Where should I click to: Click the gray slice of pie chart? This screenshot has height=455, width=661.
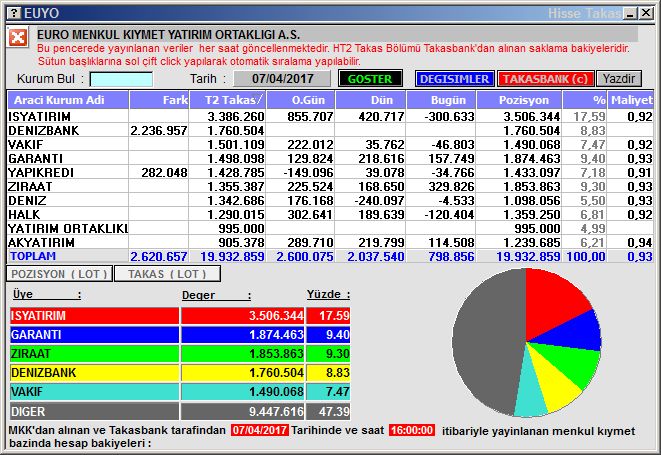pyautogui.click(x=489, y=342)
